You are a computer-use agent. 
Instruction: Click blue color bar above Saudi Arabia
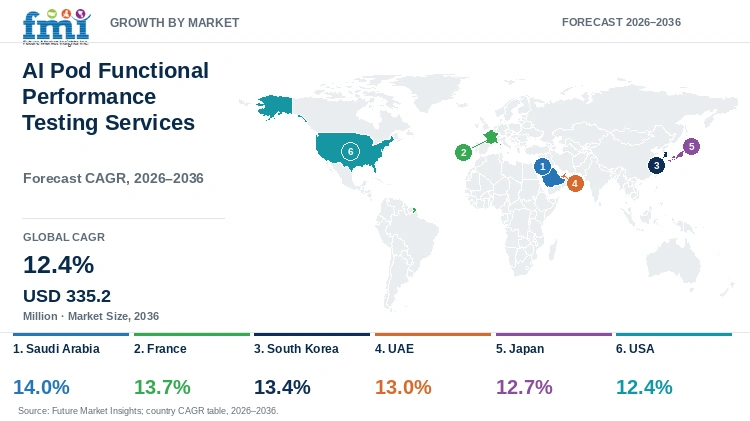[71, 334]
